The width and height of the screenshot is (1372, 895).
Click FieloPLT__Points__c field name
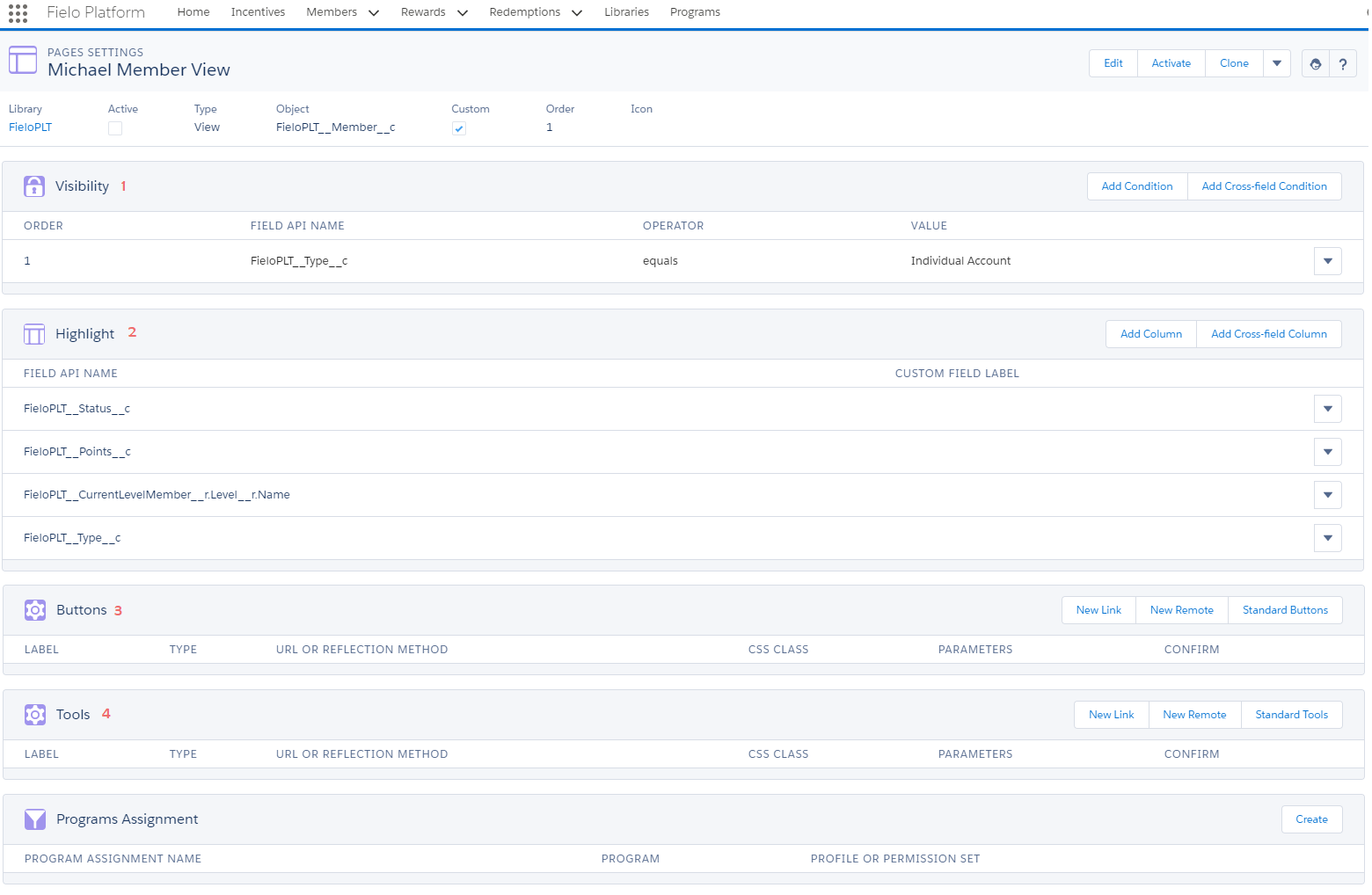(x=77, y=452)
